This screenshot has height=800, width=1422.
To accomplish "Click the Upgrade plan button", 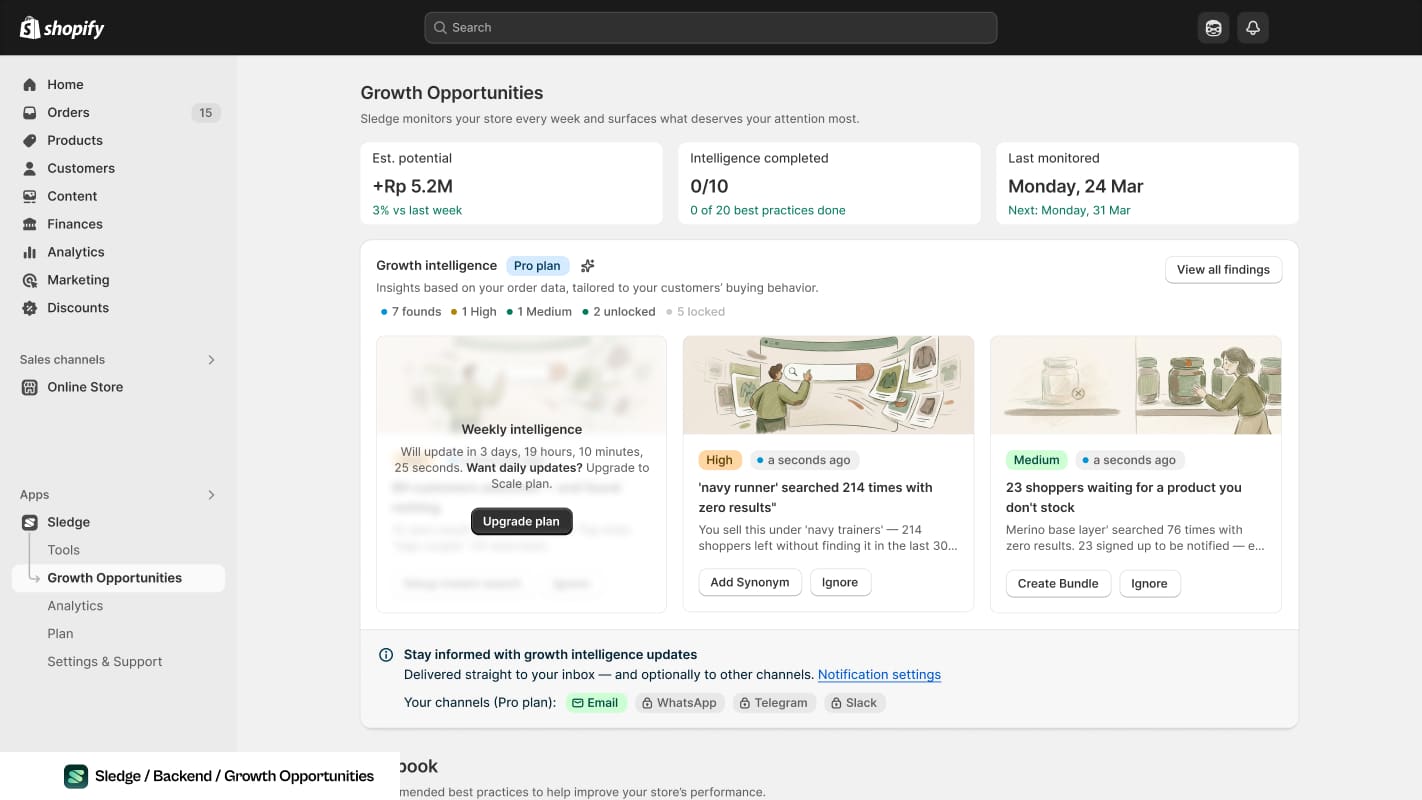I will 521,522.
